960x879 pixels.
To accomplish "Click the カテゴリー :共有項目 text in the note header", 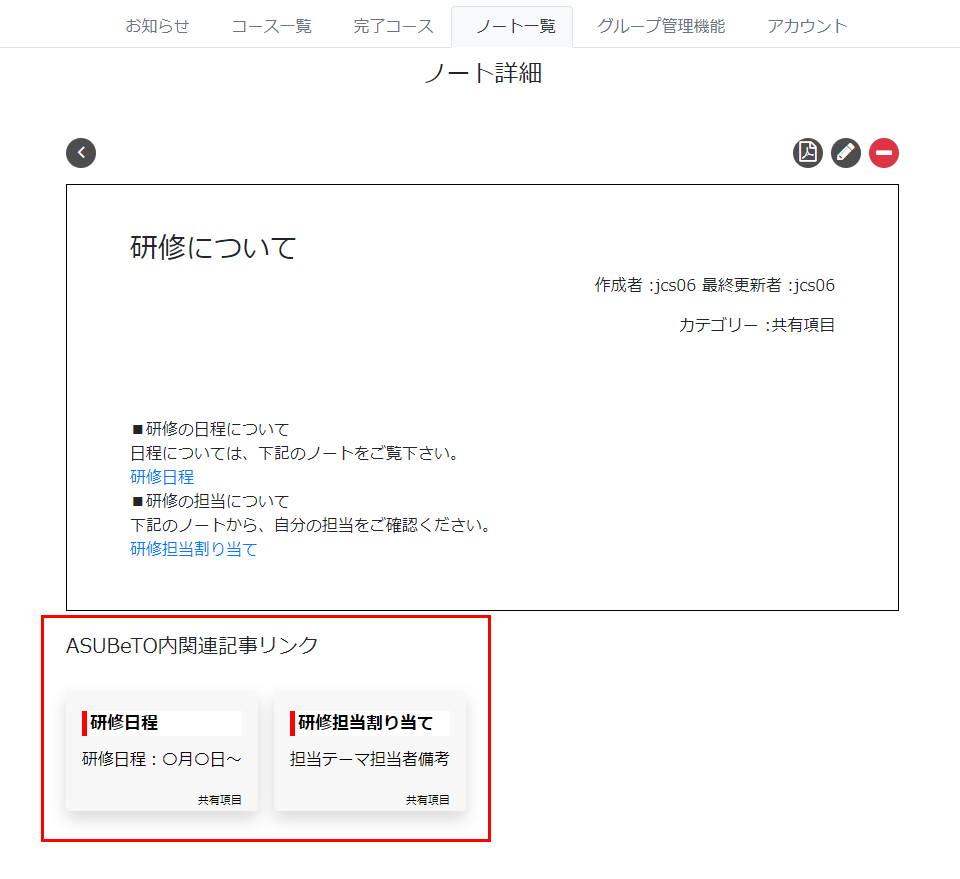I will tap(756, 325).
